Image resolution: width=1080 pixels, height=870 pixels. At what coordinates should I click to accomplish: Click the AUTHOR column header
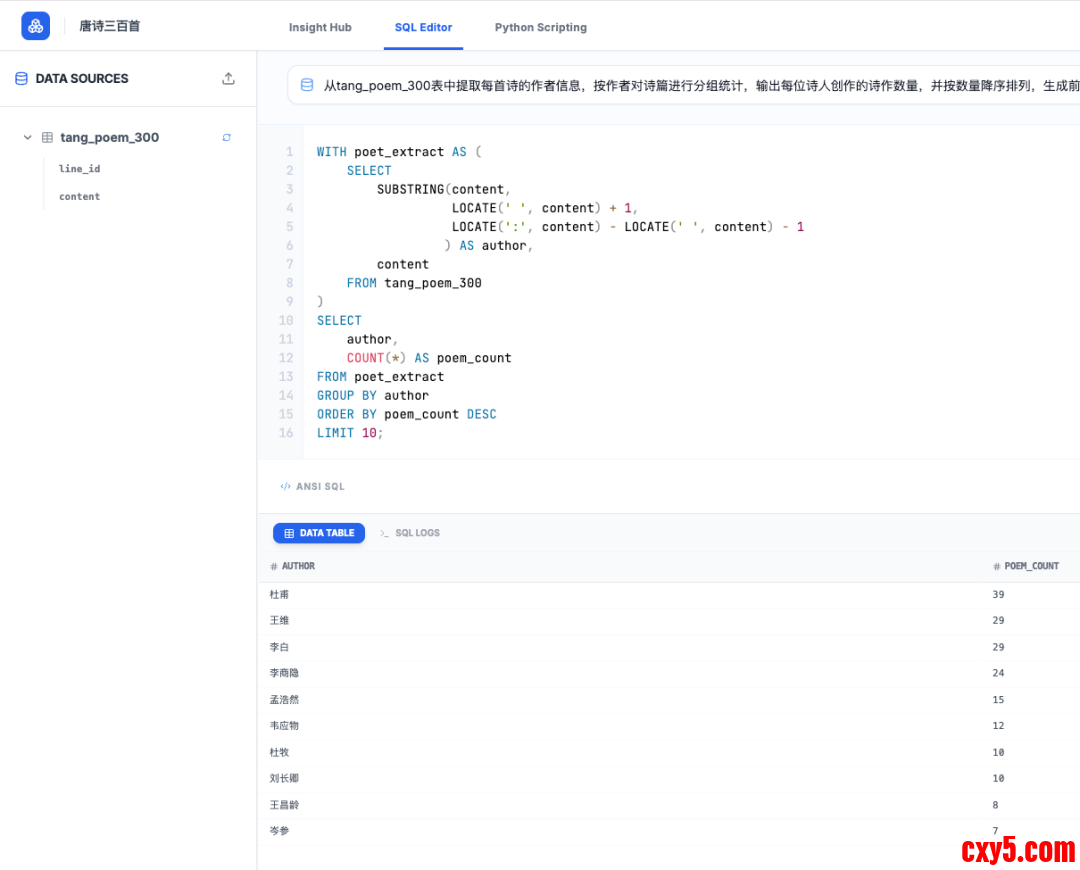(298, 566)
